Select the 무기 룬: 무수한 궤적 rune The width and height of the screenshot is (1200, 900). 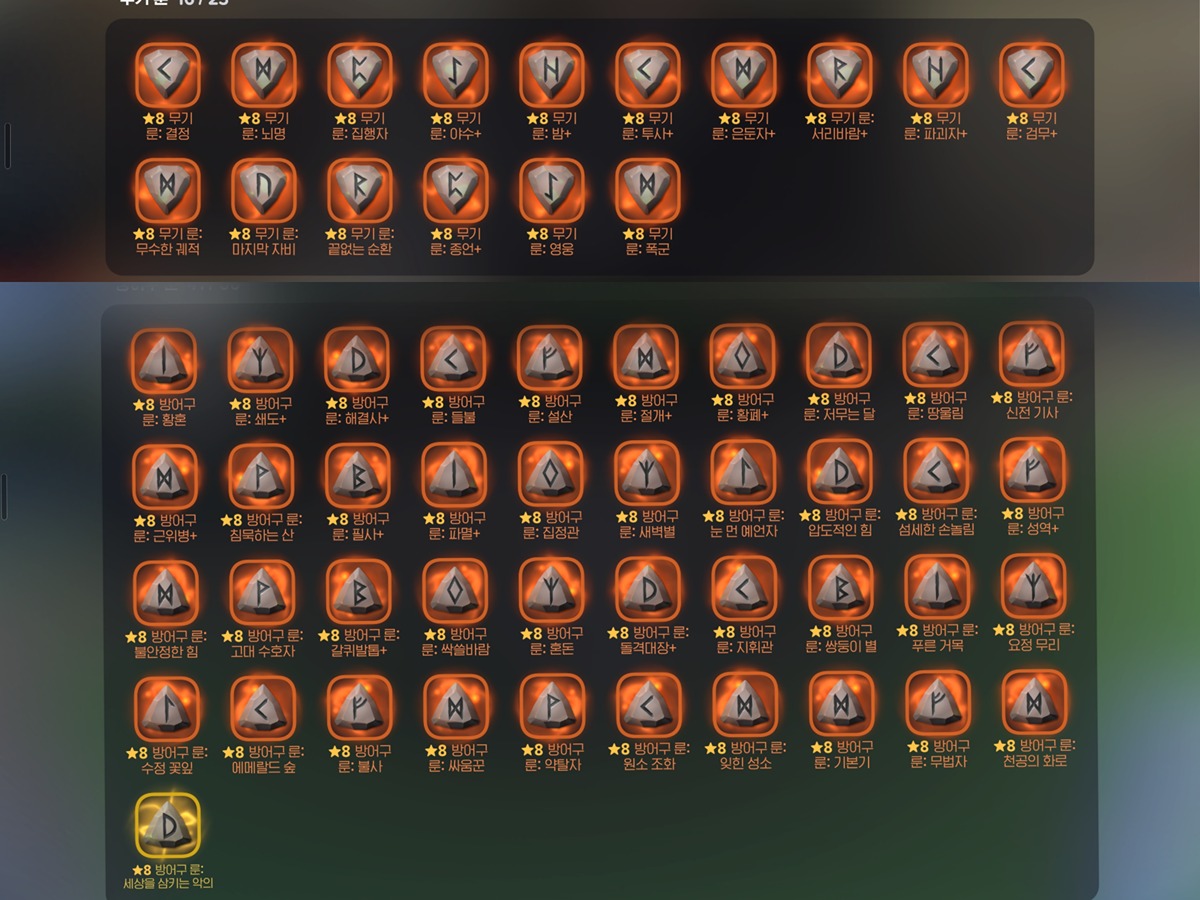(x=167, y=191)
